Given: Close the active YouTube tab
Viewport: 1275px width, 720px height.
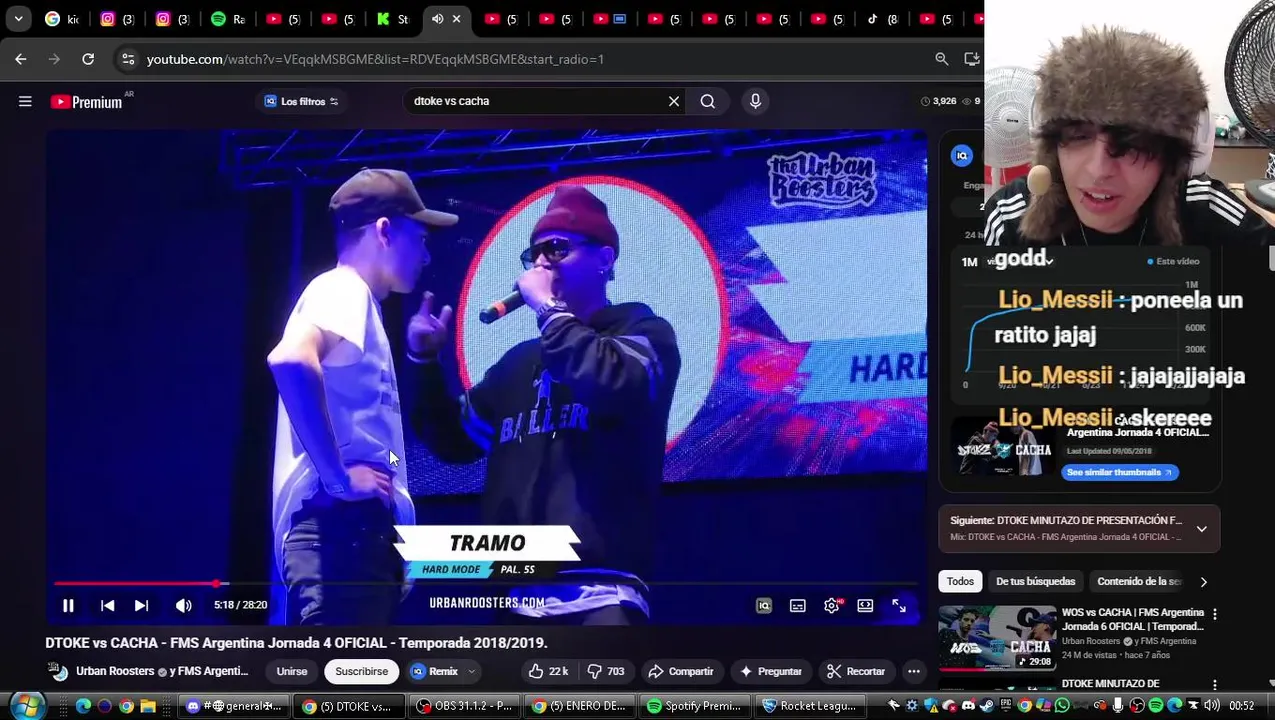Looking at the screenshot, I should coord(457,19).
